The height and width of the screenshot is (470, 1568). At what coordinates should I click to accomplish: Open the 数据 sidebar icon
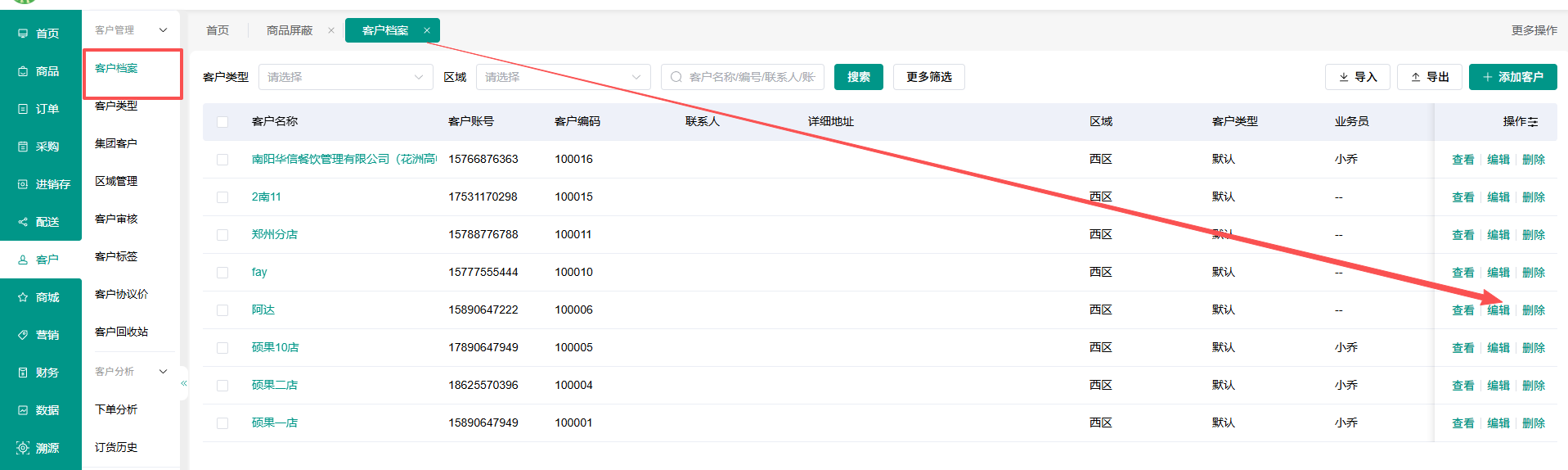tap(23, 410)
